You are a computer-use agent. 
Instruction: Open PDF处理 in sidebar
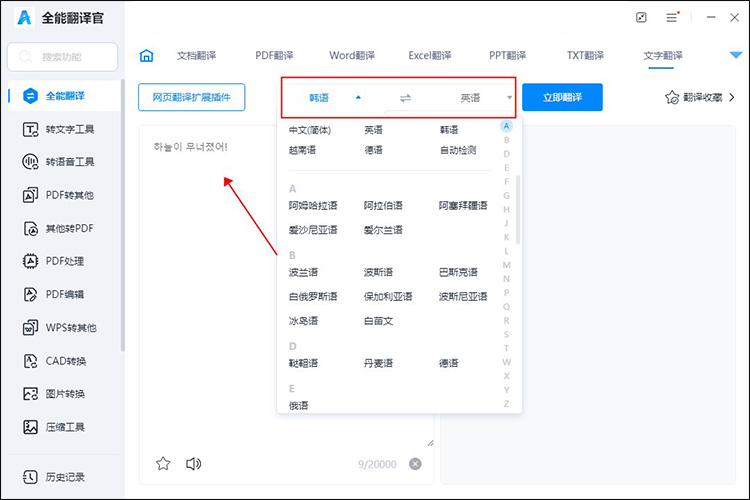tap(54, 261)
